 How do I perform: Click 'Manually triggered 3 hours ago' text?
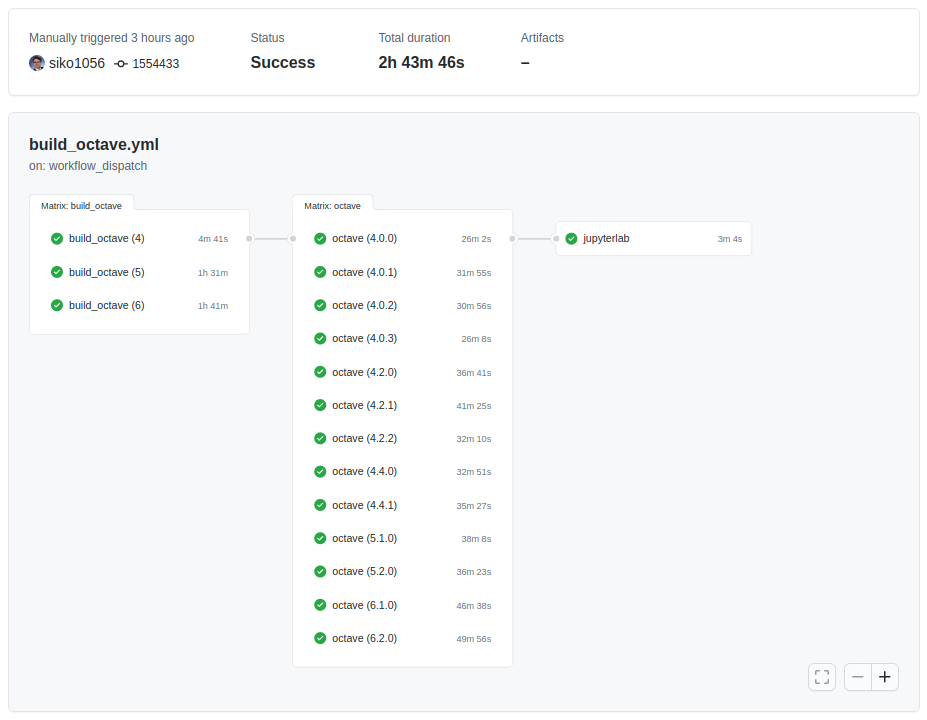pos(112,38)
